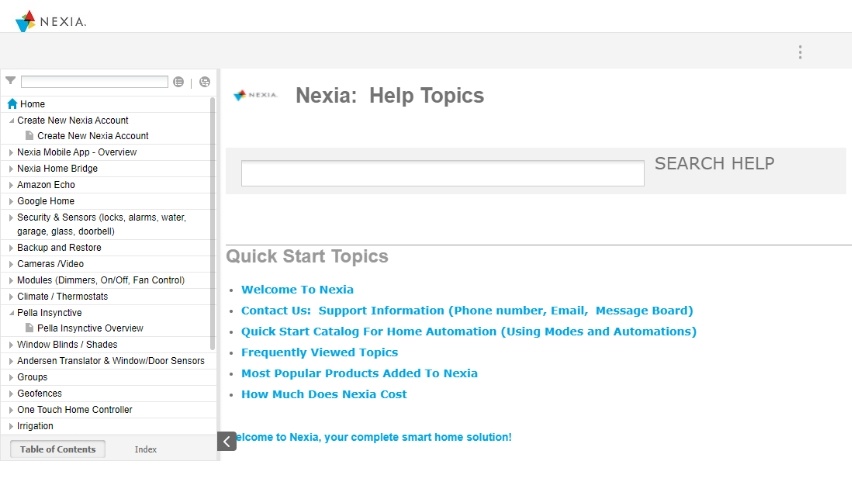
Task: Focus the contents filter text box
Action: tap(95, 82)
